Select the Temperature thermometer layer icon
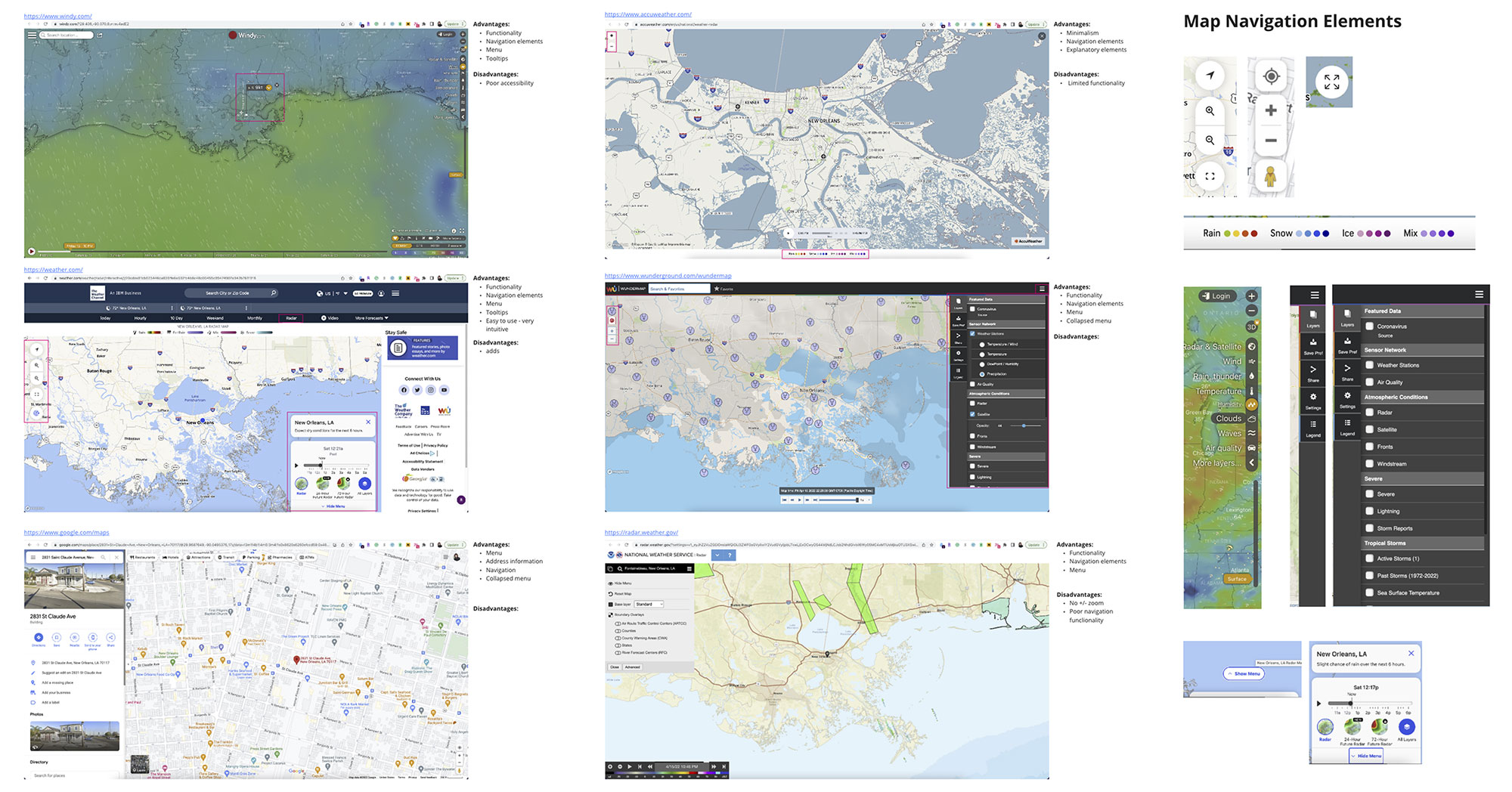Image resolution: width=1512 pixels, height=792 pixels. point(1251,391)
